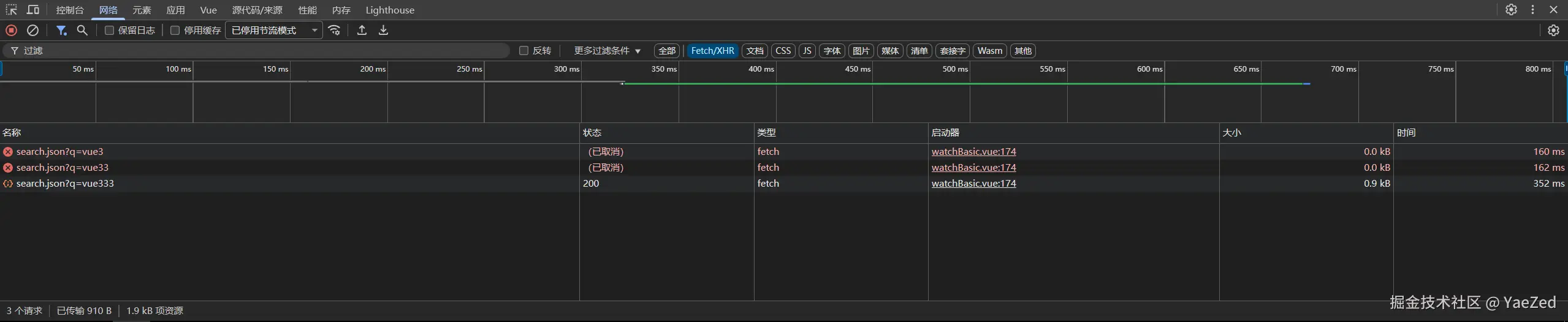The image size is (1568, 322).
Task: Toggle the filter funnel icon
Action: coord(61,30)
